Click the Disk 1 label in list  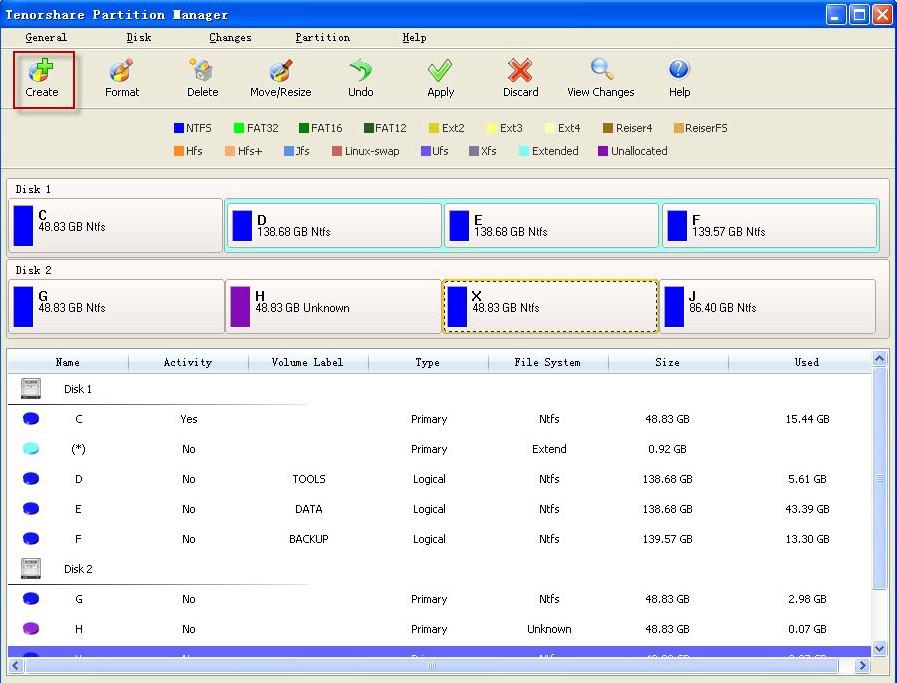click(78, 389)
